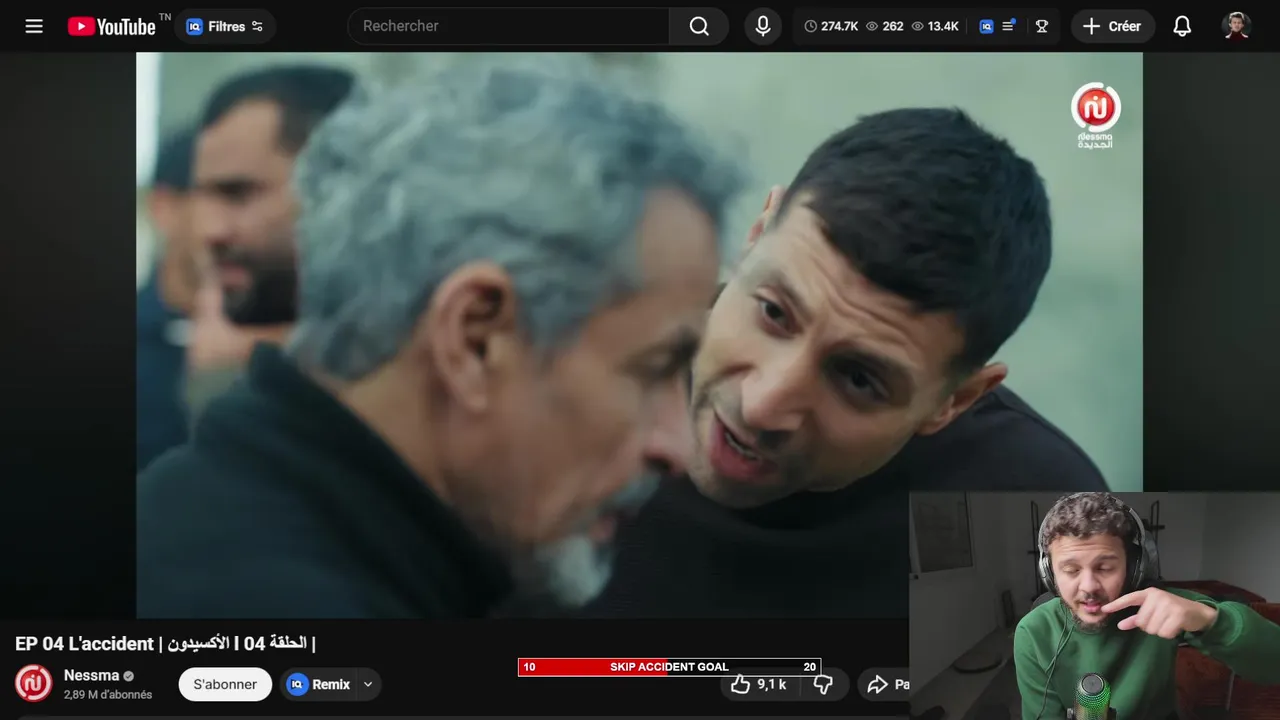The width and height of the screenshot is (1280, 720).
Task: Click the Nessma watermark logo on video
Action: click(1096, 116)
